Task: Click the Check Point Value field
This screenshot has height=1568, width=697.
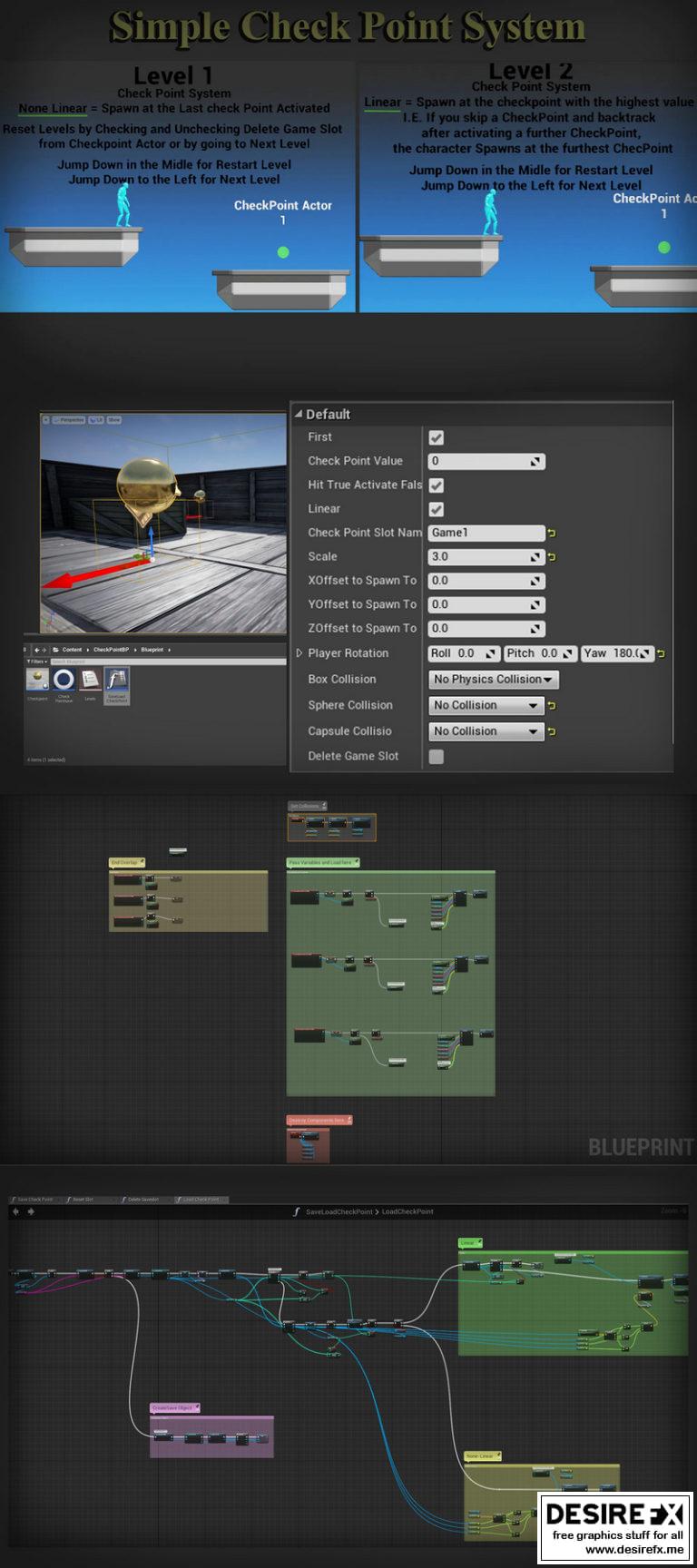Action: pos(486,461)
